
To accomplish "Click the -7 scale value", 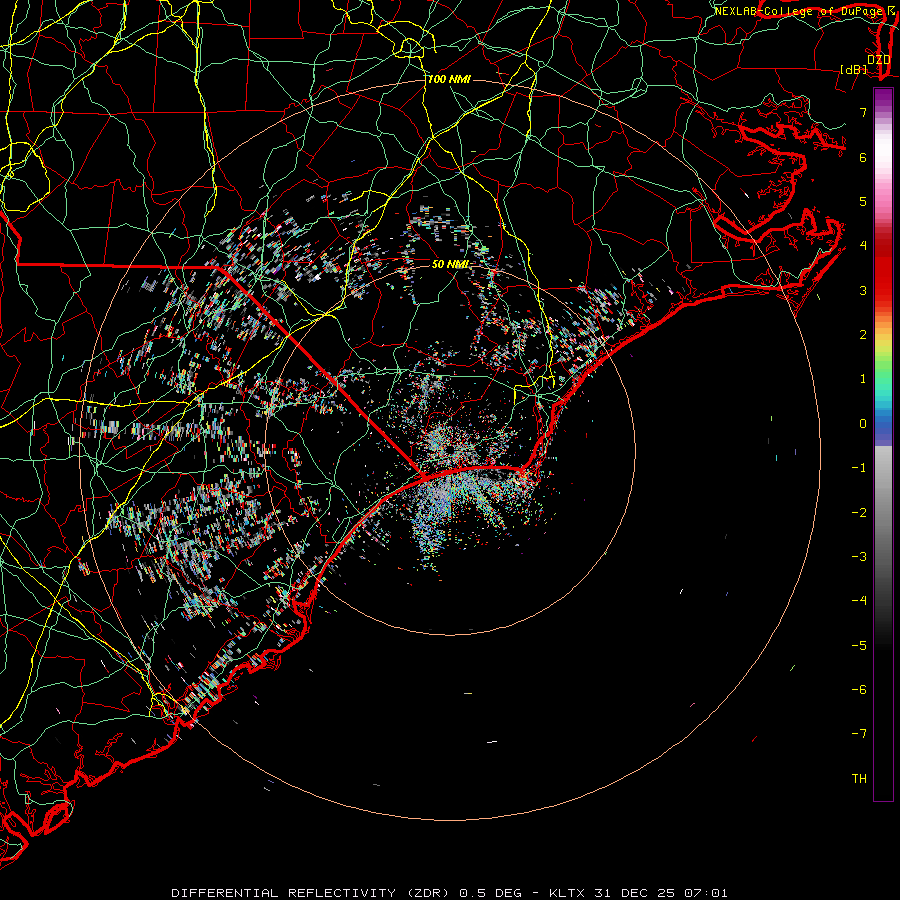I will (x=859, y=734).
